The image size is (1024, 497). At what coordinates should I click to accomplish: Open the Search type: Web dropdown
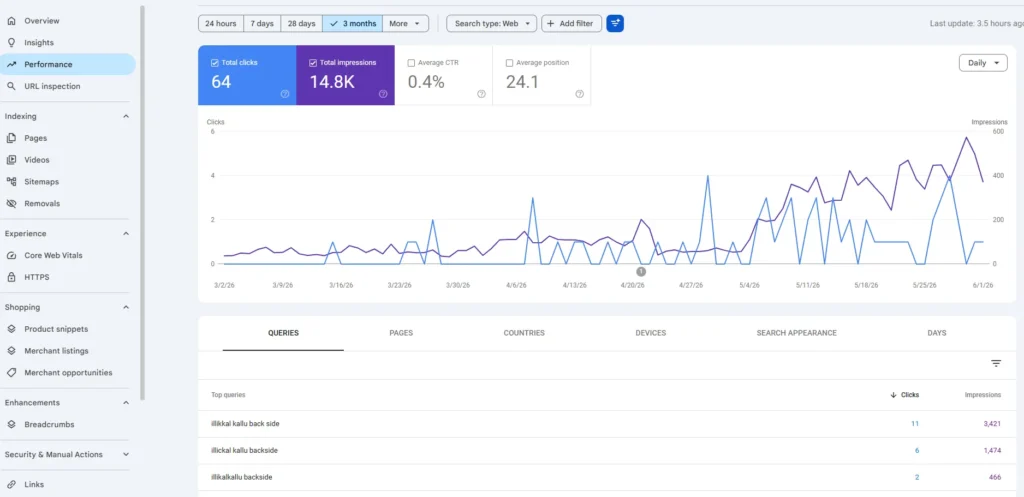(x=492, y=24)
